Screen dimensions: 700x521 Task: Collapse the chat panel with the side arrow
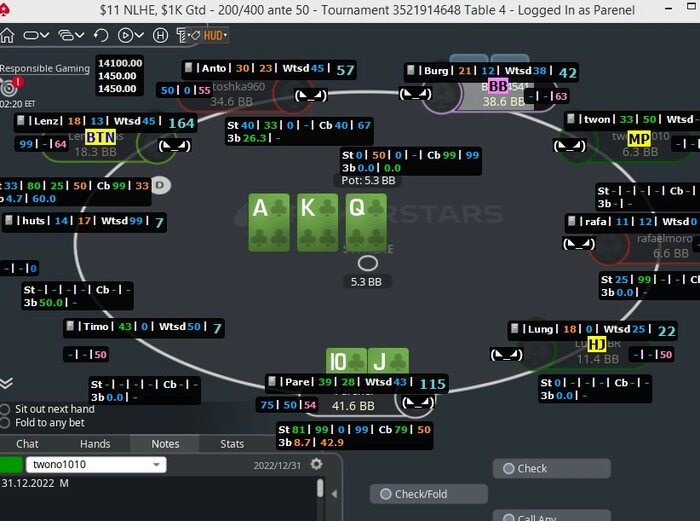(x=334, y=494)
